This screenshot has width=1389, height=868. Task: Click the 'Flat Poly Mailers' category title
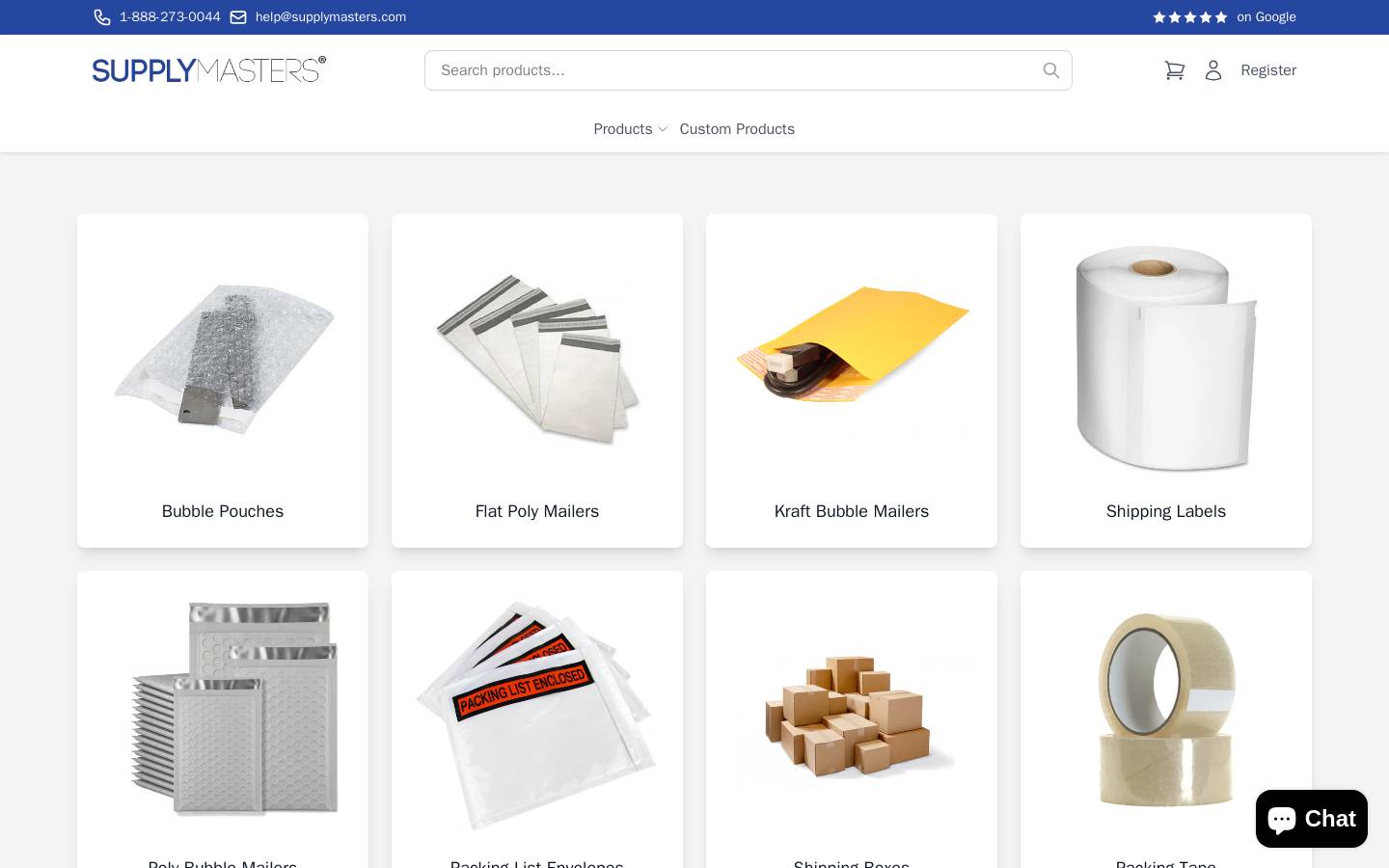(537, 511)
